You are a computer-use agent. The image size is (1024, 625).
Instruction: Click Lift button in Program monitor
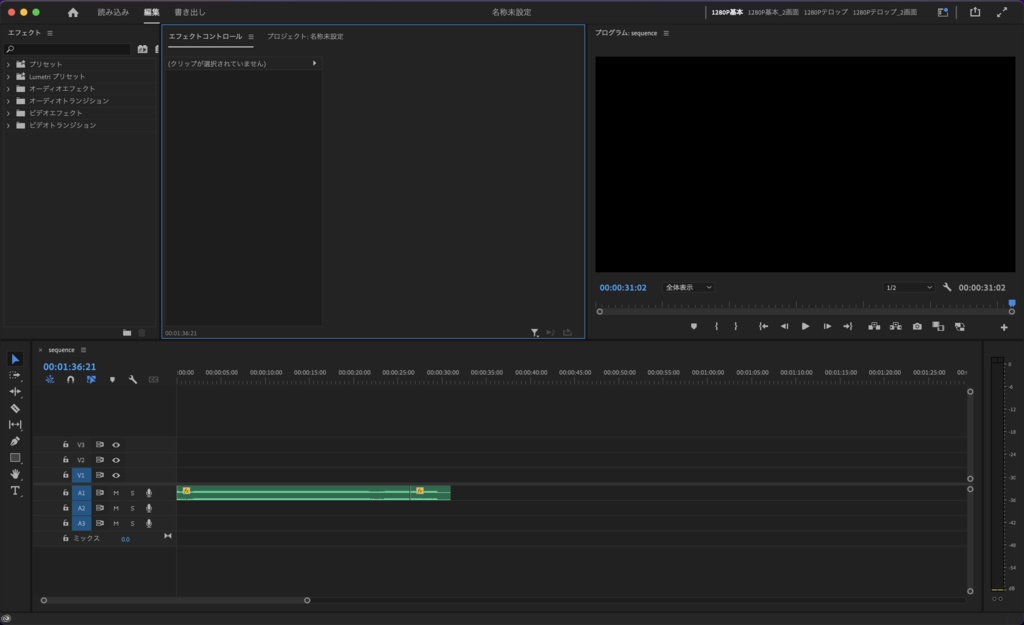pos(874,327)
